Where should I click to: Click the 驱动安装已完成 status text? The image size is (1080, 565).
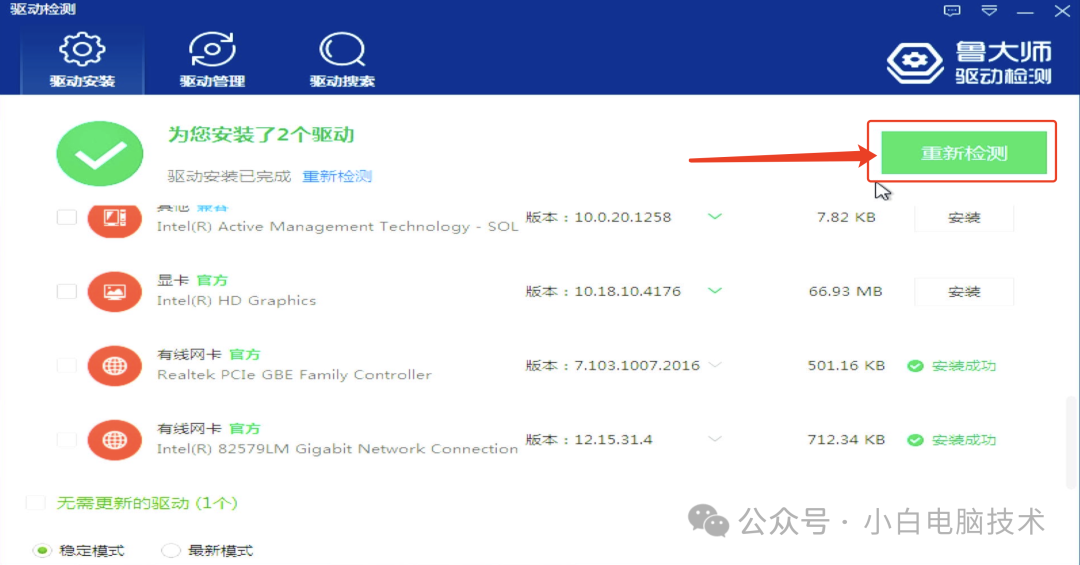[229, 176]
